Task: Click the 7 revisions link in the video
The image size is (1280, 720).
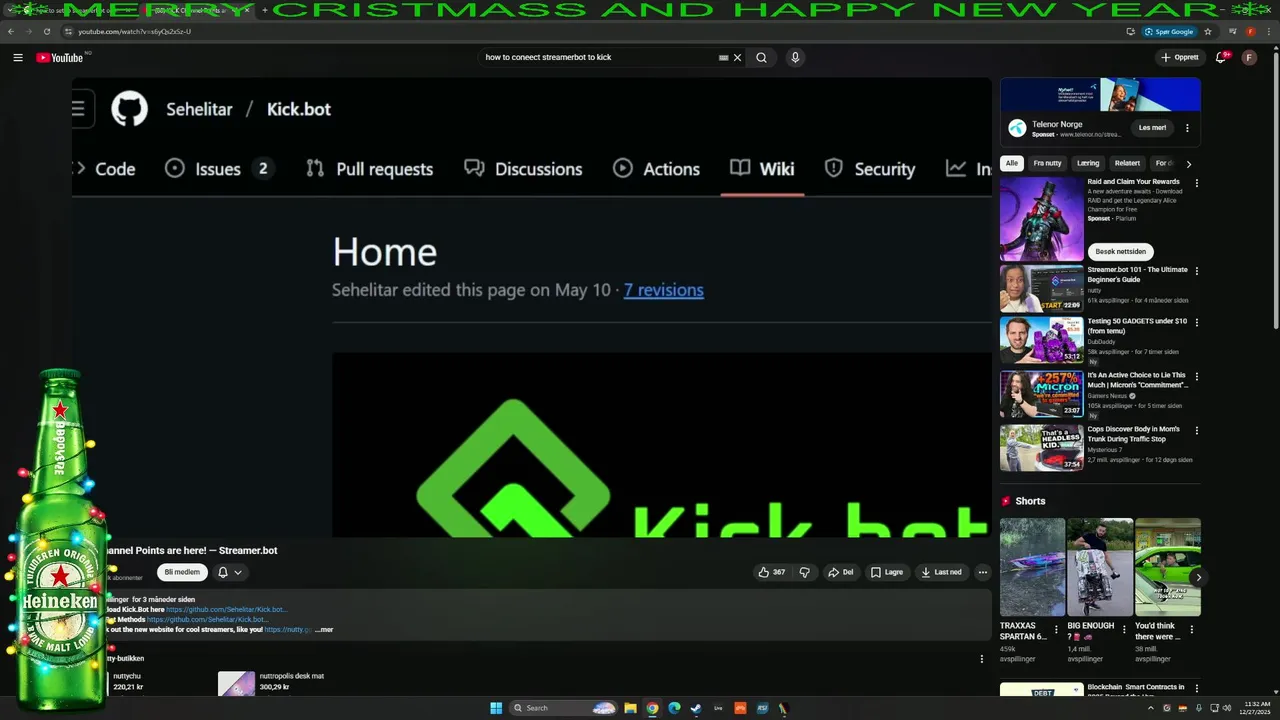Action: [x=664, y=290]
